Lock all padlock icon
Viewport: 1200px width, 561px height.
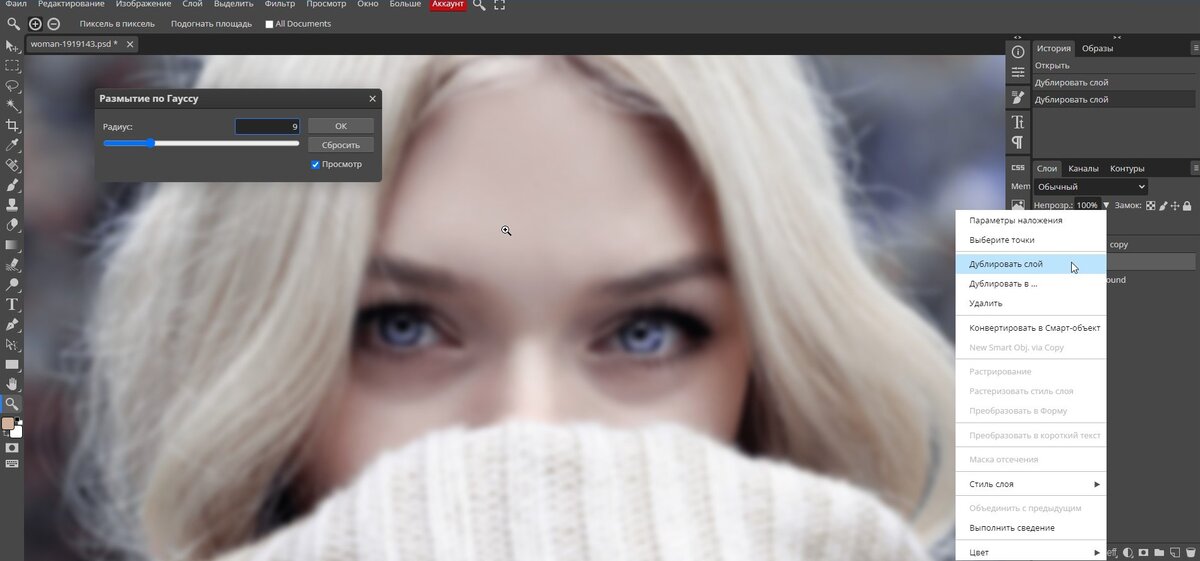tap(1187, 205)
